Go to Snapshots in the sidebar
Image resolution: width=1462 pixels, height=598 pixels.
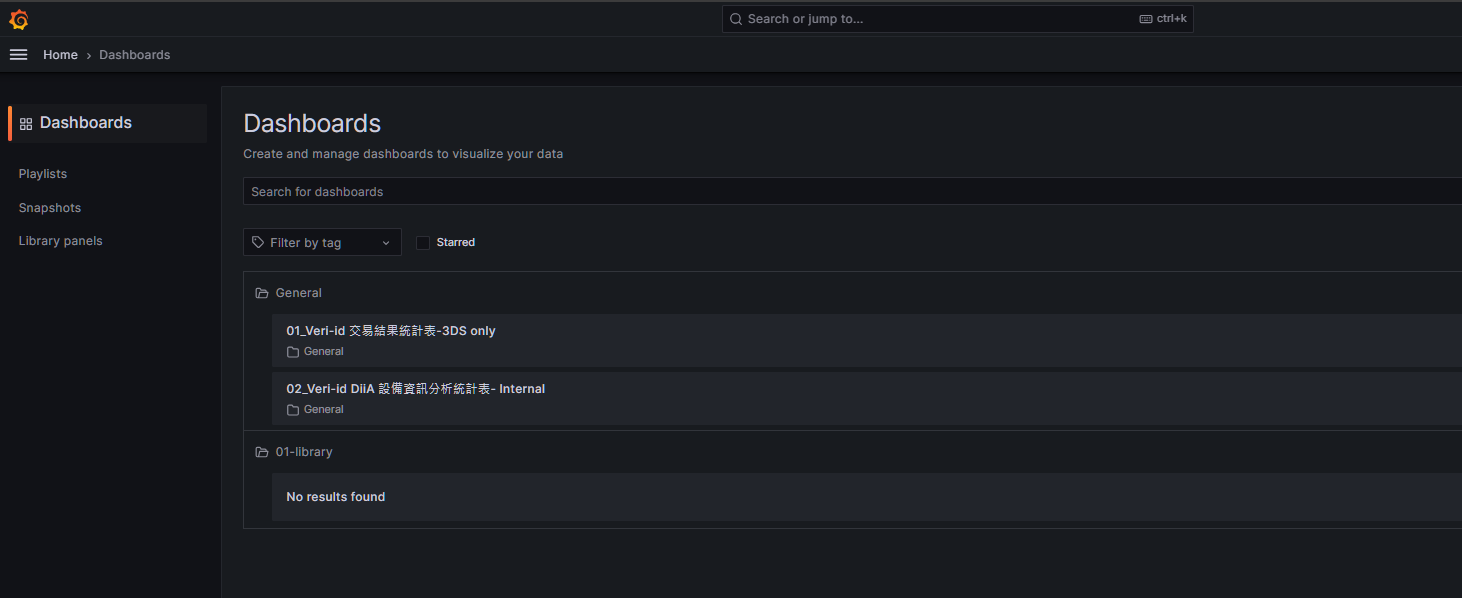[x=50, y=208]
